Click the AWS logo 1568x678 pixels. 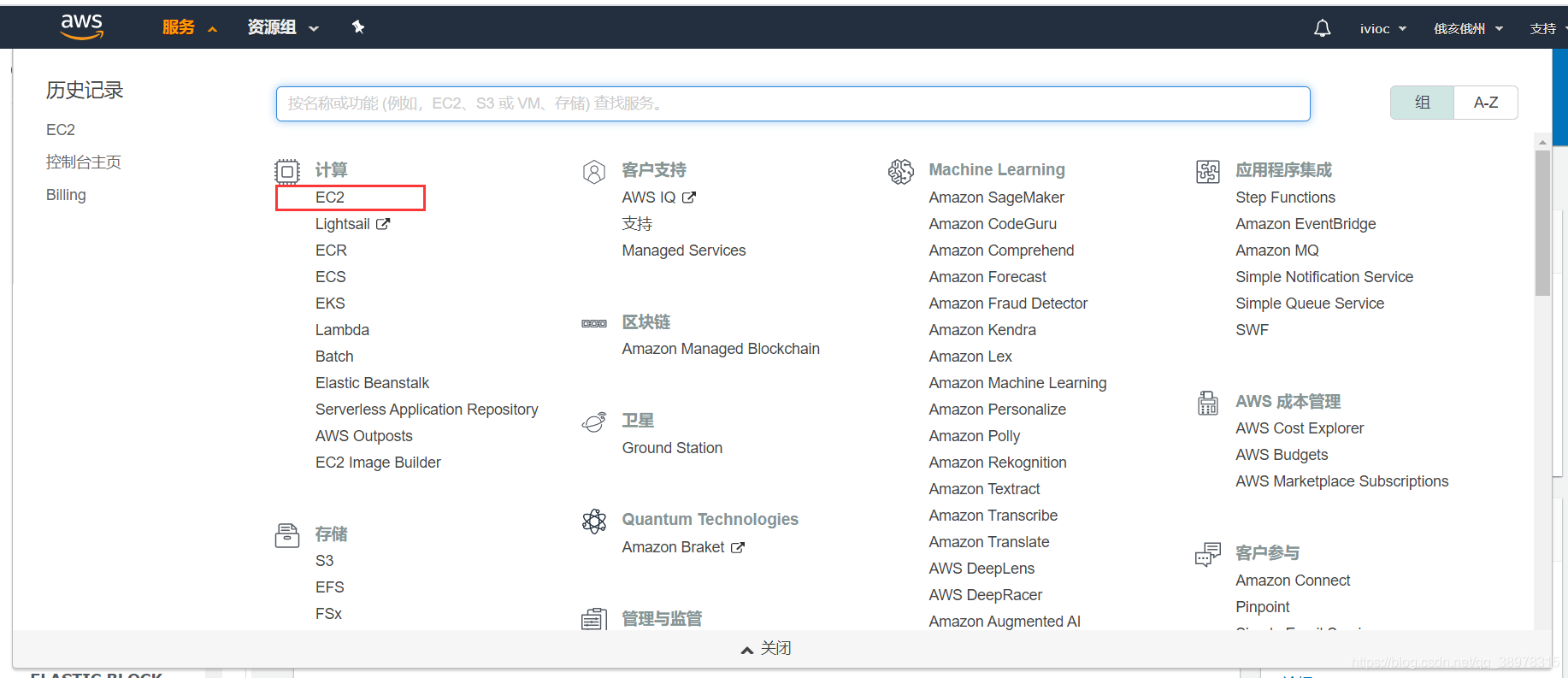82,27
